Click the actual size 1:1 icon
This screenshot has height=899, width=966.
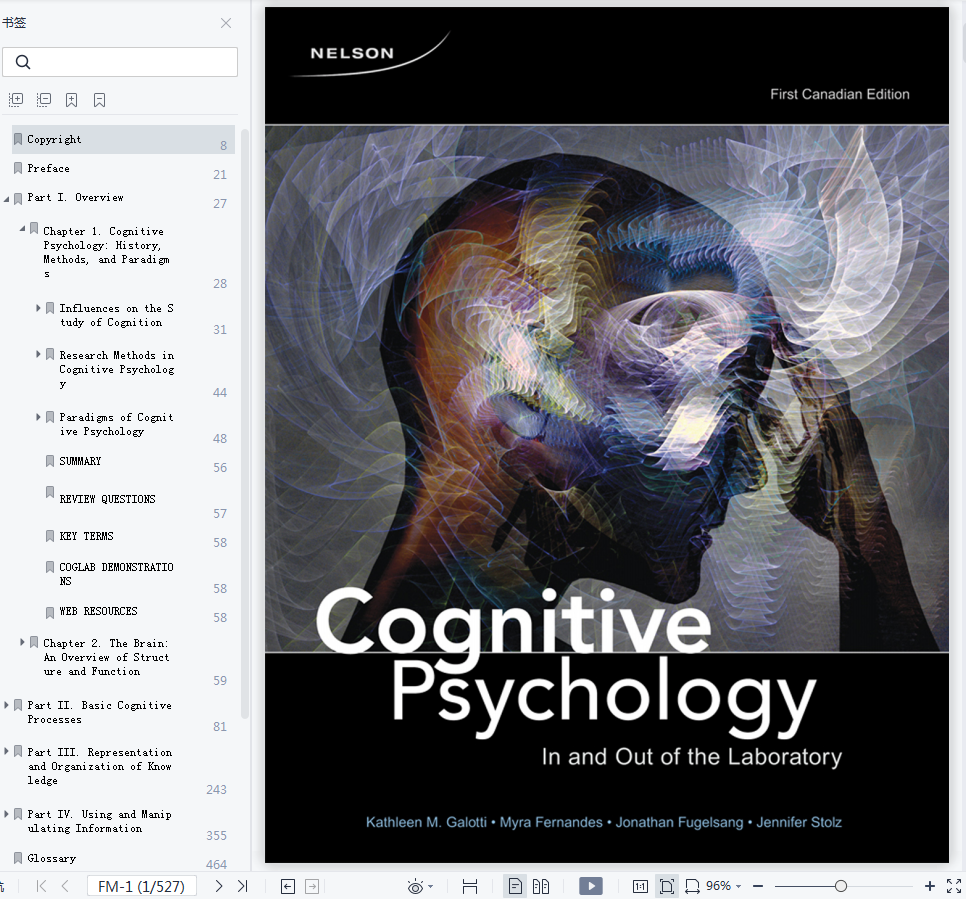pyautogui.click(x=640, y=886)
